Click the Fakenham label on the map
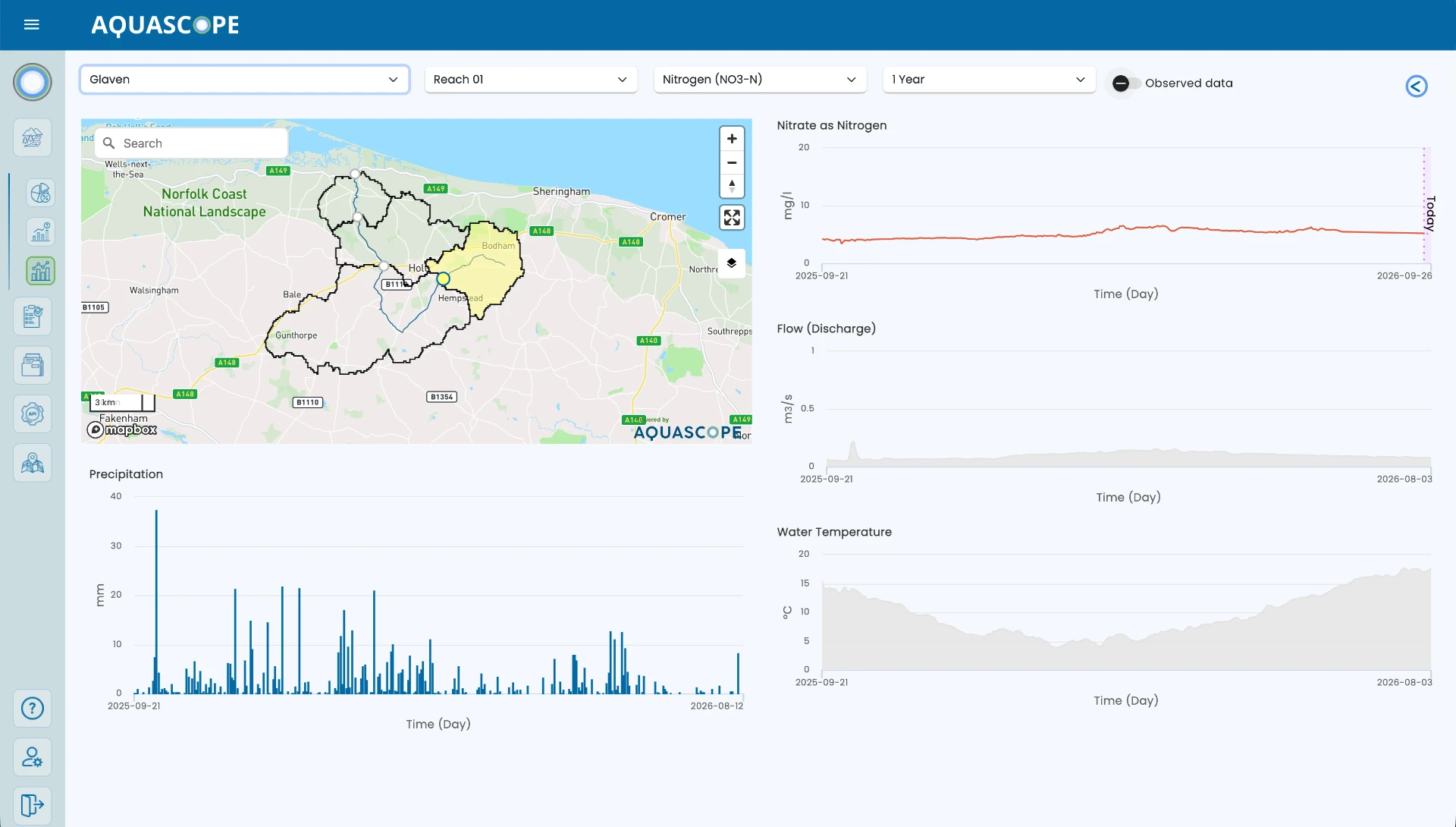The image size is (1456, 827). (124, 418)
